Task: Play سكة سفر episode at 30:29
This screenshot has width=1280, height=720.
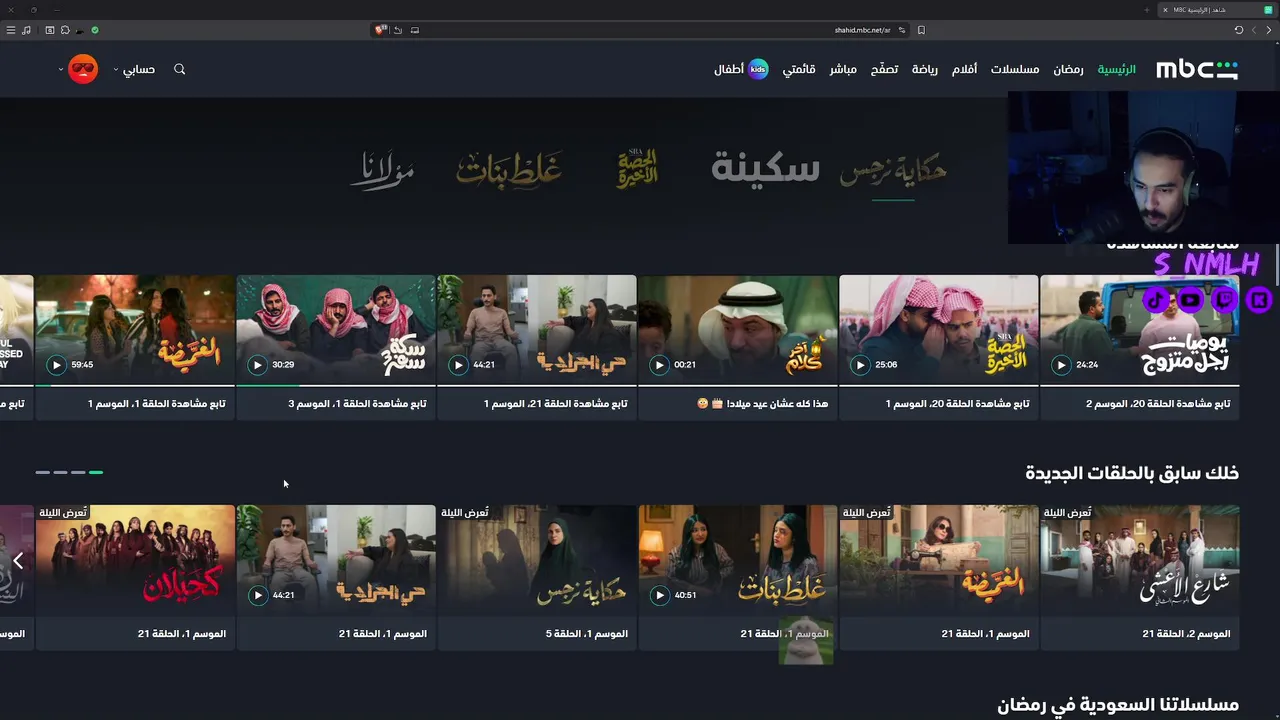Action: click(x=257, y=365)
